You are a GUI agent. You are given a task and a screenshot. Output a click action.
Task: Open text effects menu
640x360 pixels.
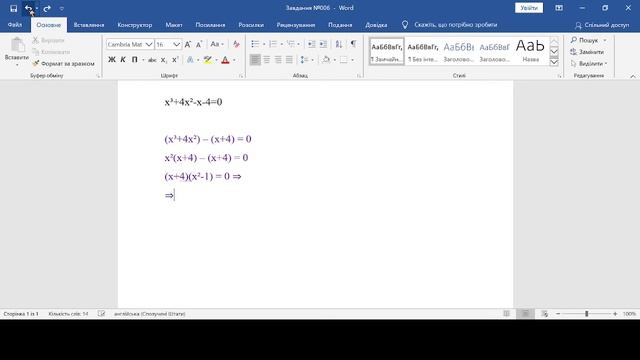[x=190, y=60]
